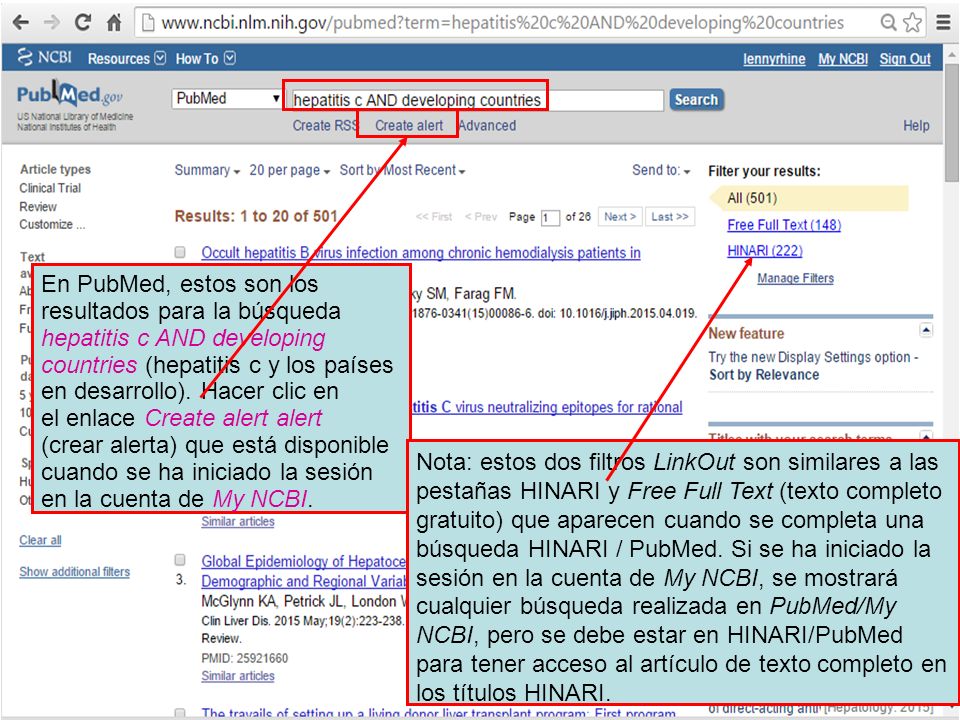
Task: Select the HINARI (222) filter
Action: click(x=765, y=250)
